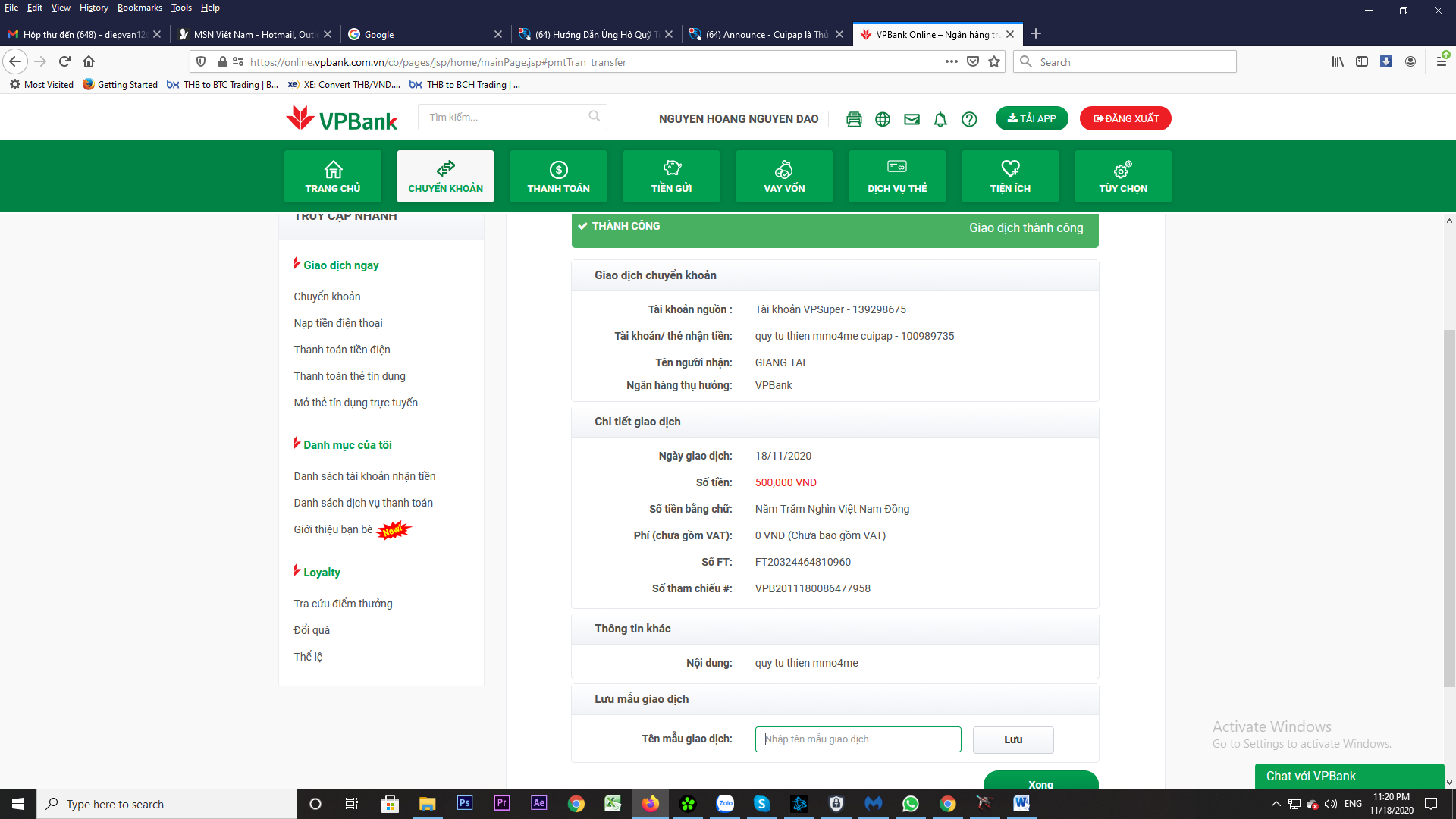The width and height of the screenshot is (1456, 819).
Task: Click the notification bell icon
Action: tap(940, 119)
